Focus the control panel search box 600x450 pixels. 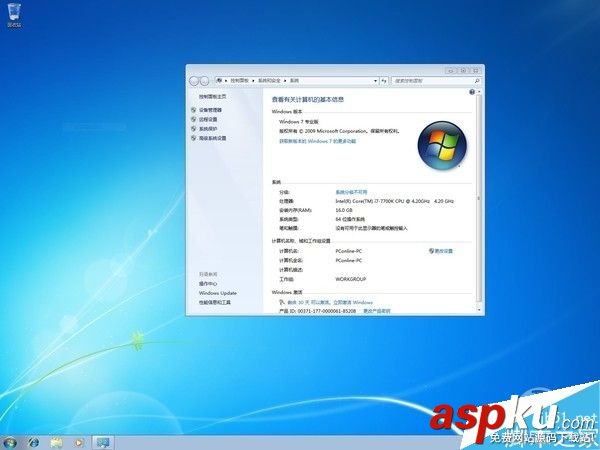coord(432,81)
